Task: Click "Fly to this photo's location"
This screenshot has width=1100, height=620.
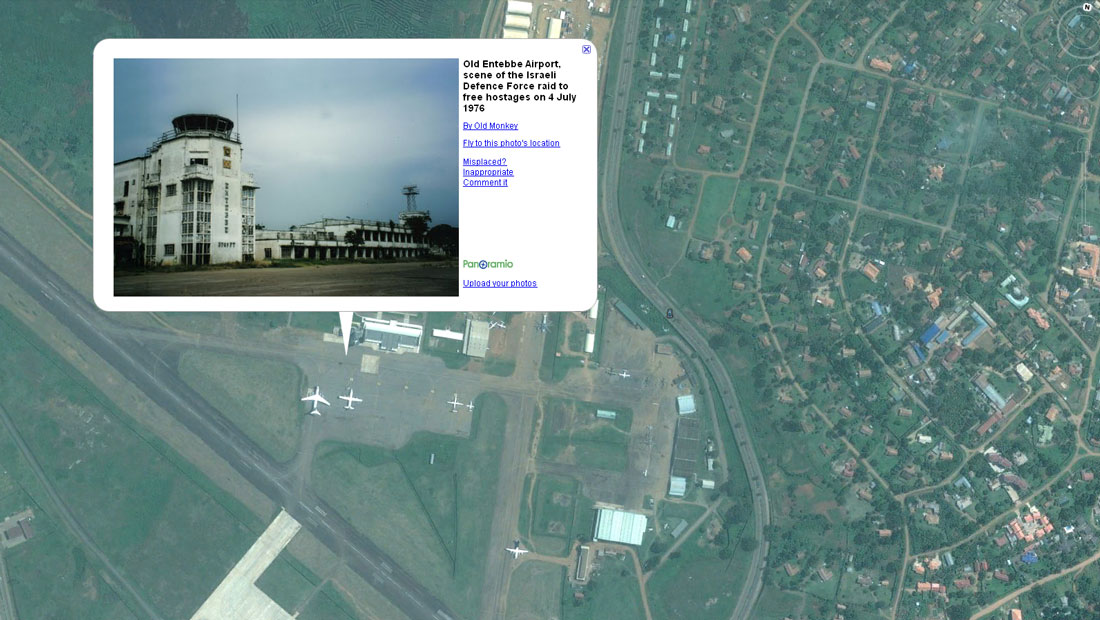Action: (x=511, y=143)
